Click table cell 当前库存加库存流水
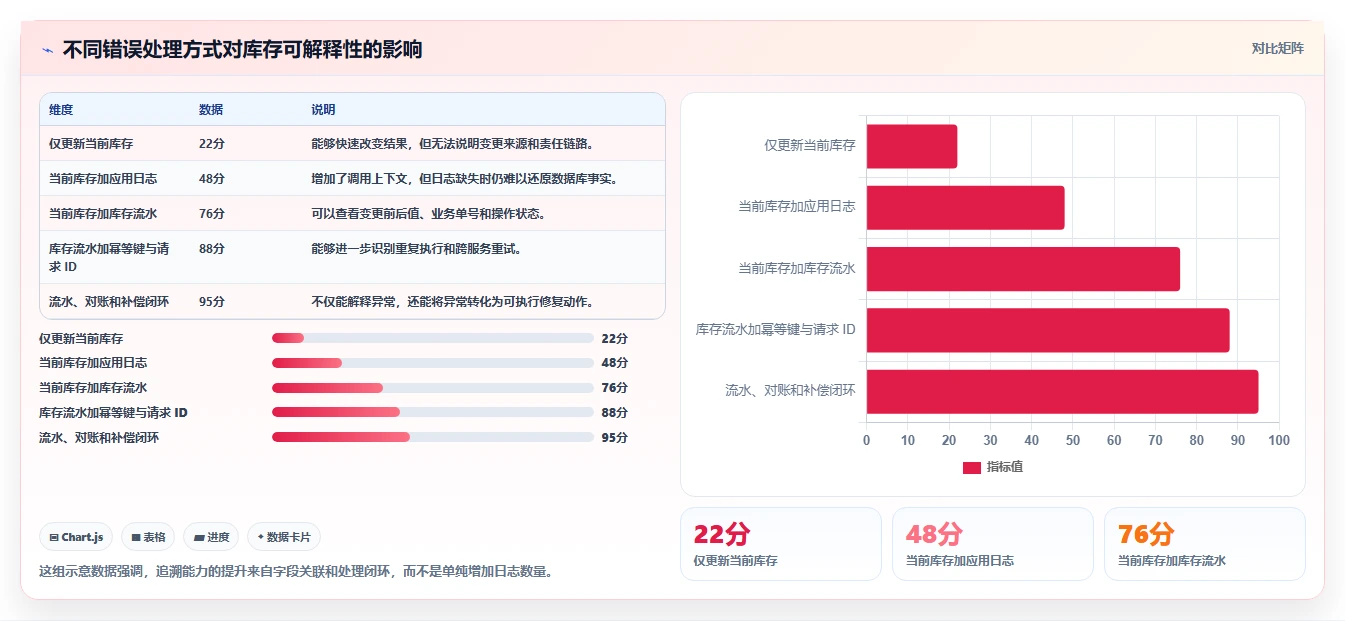Viewport: 1345px width, 621px height. (103, 213)
